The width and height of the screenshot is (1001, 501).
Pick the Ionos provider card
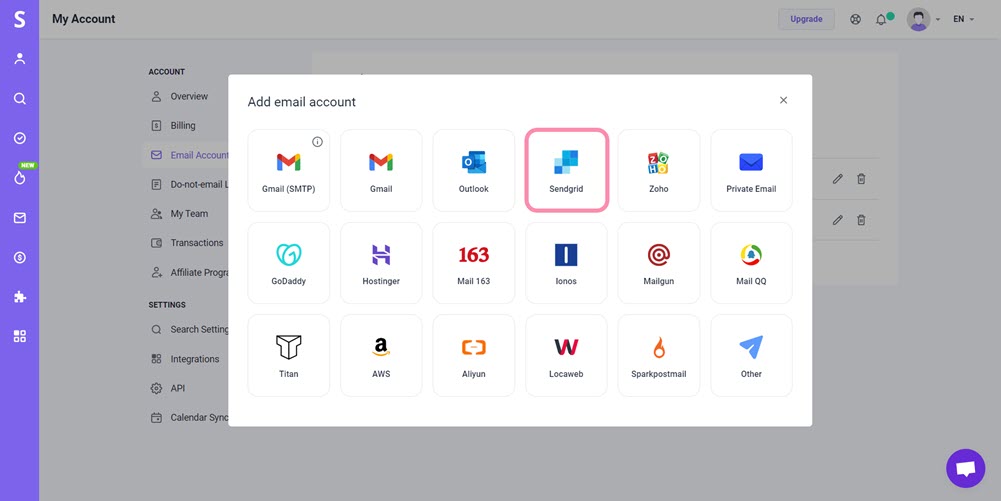(x=566, y=263)
